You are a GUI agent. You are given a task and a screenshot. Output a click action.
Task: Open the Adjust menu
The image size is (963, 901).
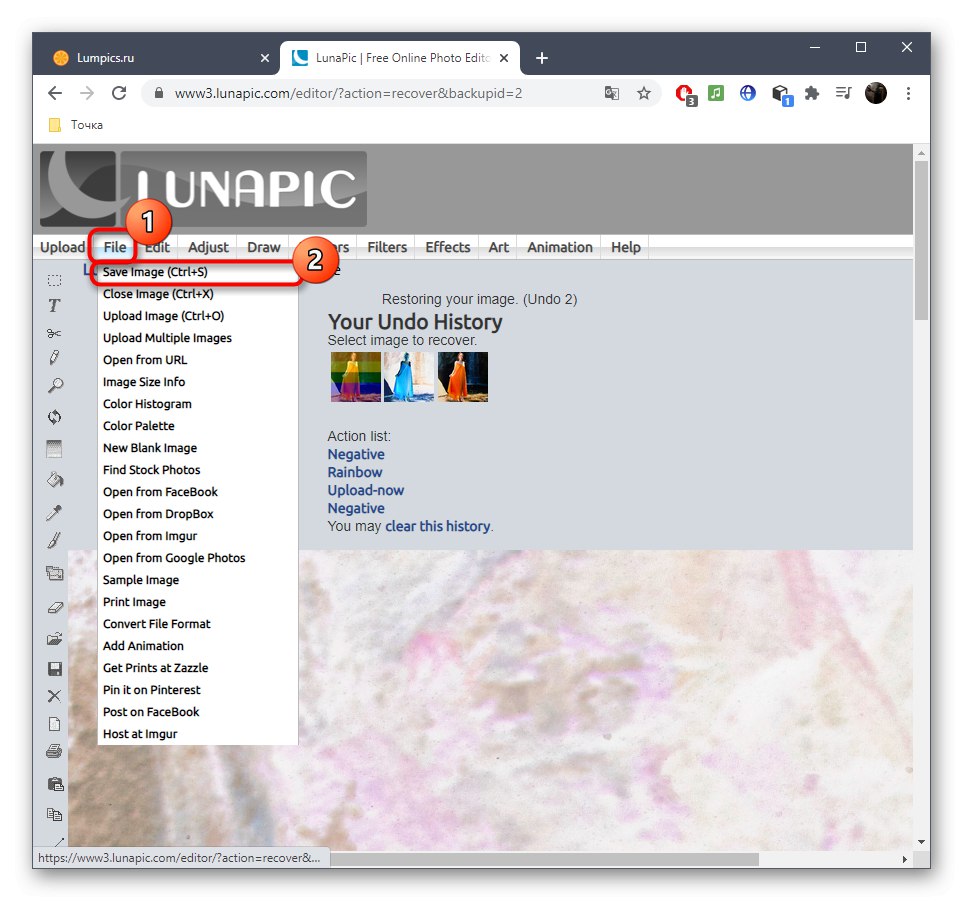[208, 247]
